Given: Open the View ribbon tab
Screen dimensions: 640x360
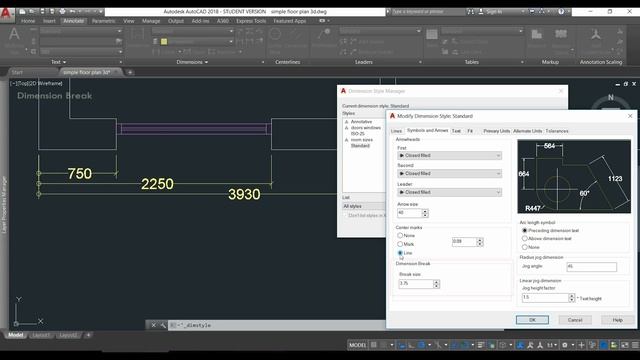Looking at the screenshot, I should pos(129,21).
